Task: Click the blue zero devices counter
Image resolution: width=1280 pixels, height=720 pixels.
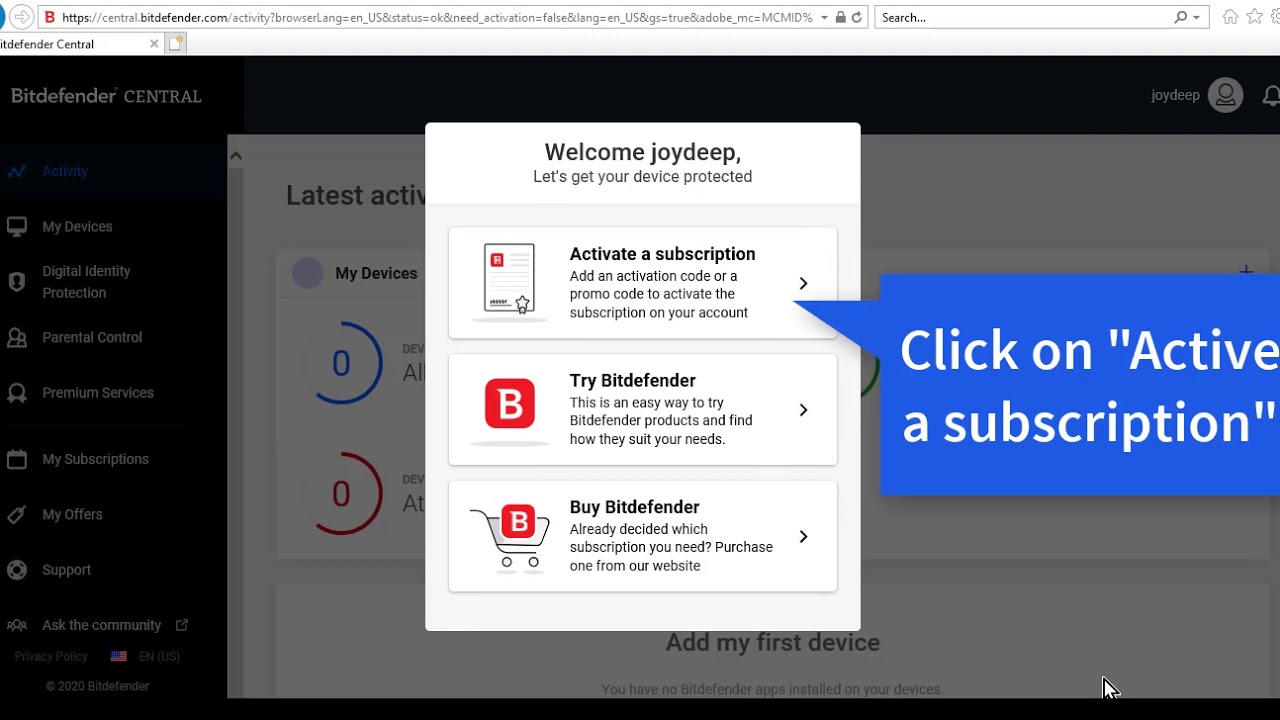Action: [341, 363]
